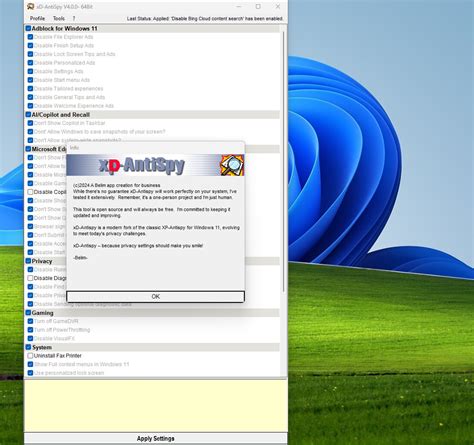Viewport: 474px width, 445px height.
Task: Toggle the Gaming group checkbox
Action: (x=28, y=313)
